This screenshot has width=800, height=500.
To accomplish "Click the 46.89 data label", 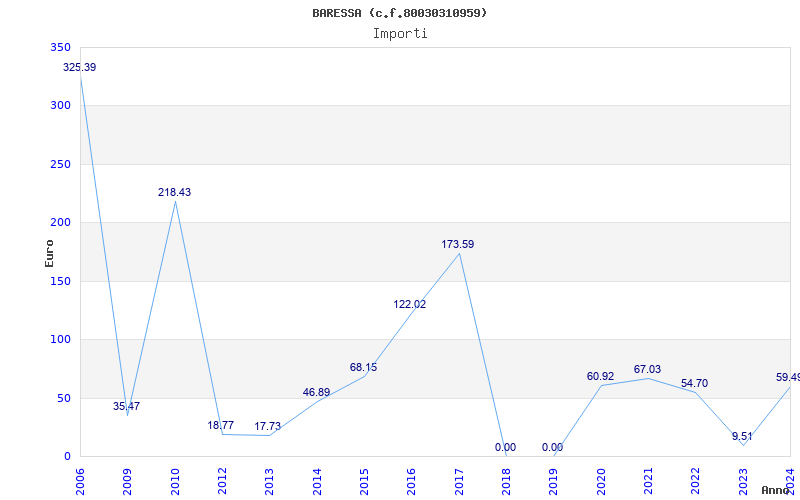I will point(316,392).
